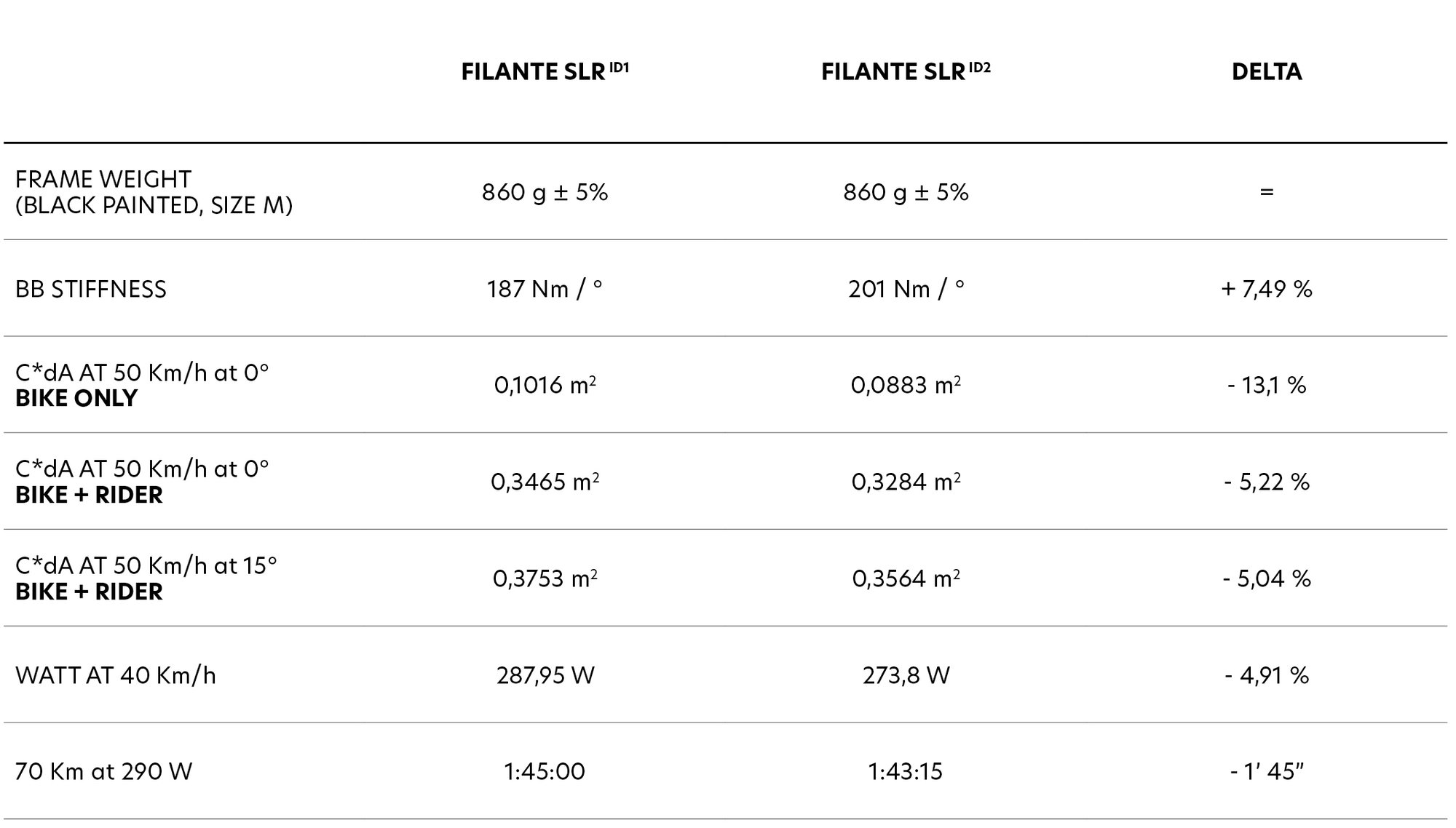Click the FILANTE SLR ID1 column header
Screen dimensions: 1456x828
point(545,71)
